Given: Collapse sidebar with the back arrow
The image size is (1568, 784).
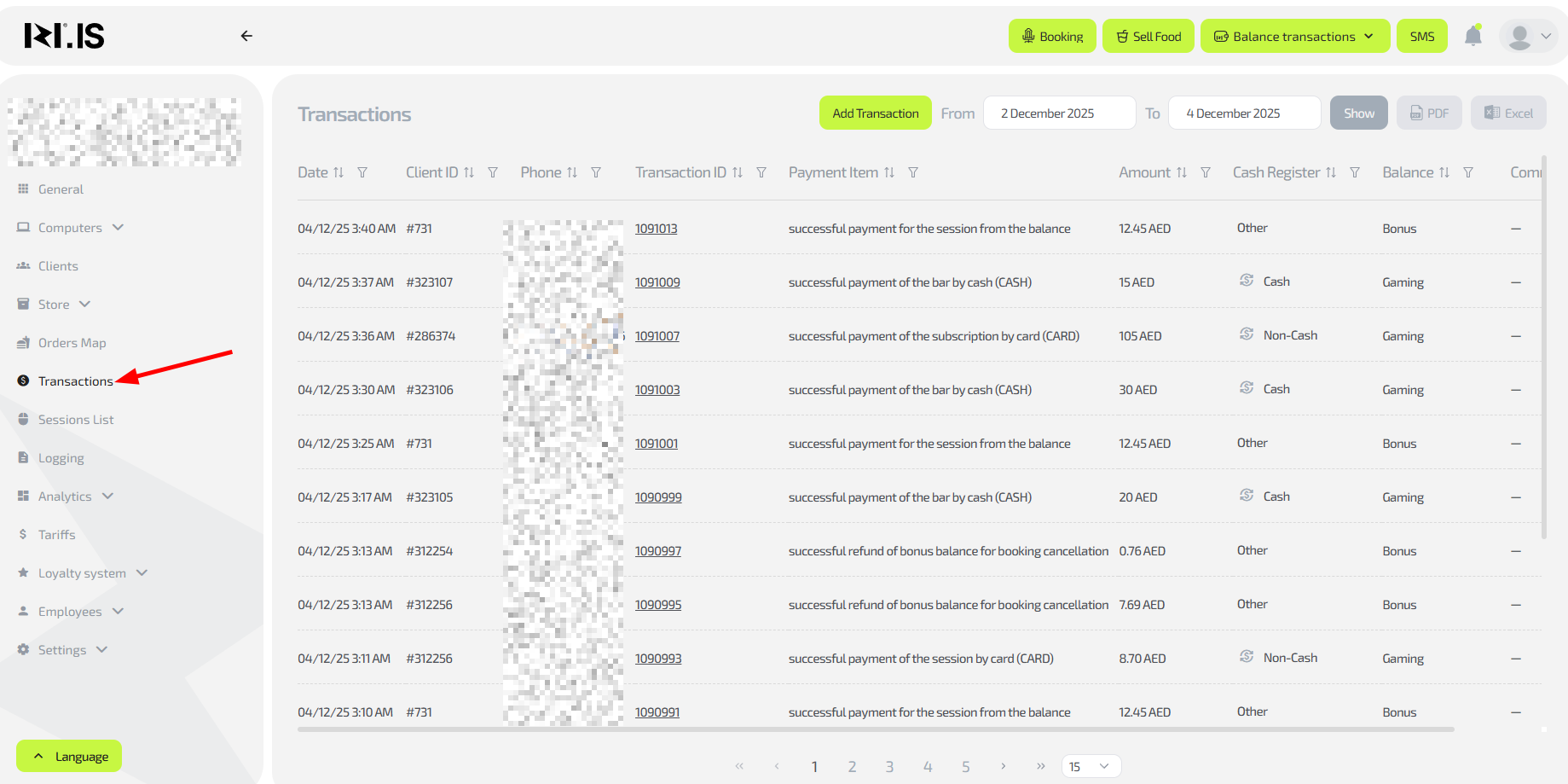Looking at the screenshot, I should pyautogui.click(x=246, y=36).
